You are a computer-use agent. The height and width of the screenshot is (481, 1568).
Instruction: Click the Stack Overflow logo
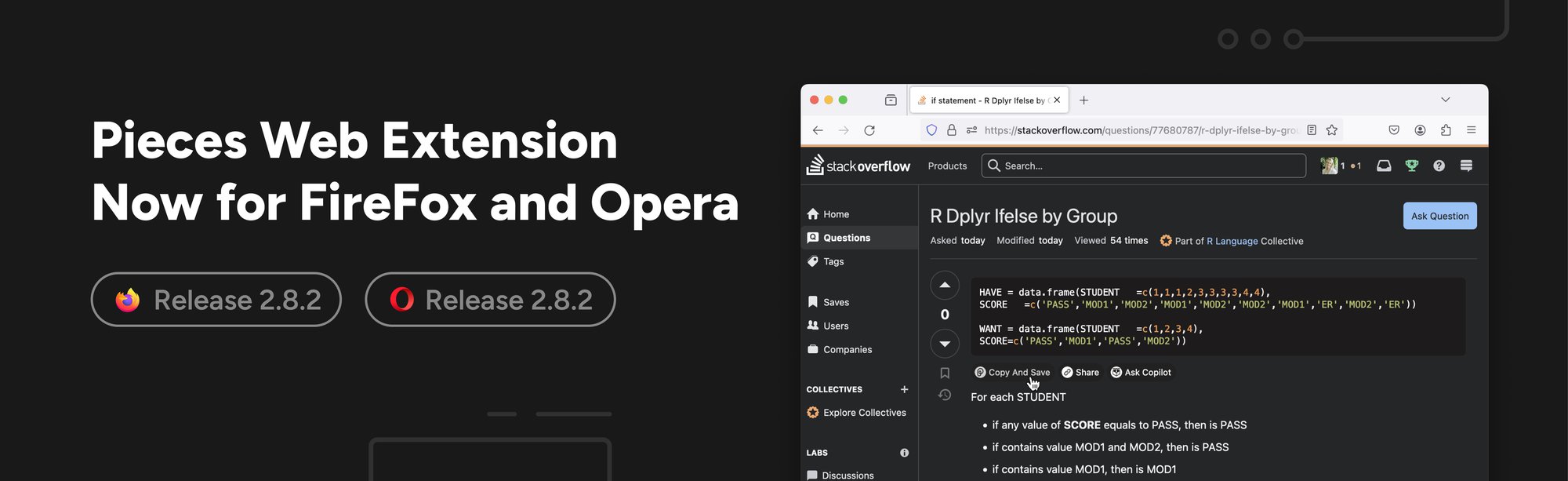point(858,166)
